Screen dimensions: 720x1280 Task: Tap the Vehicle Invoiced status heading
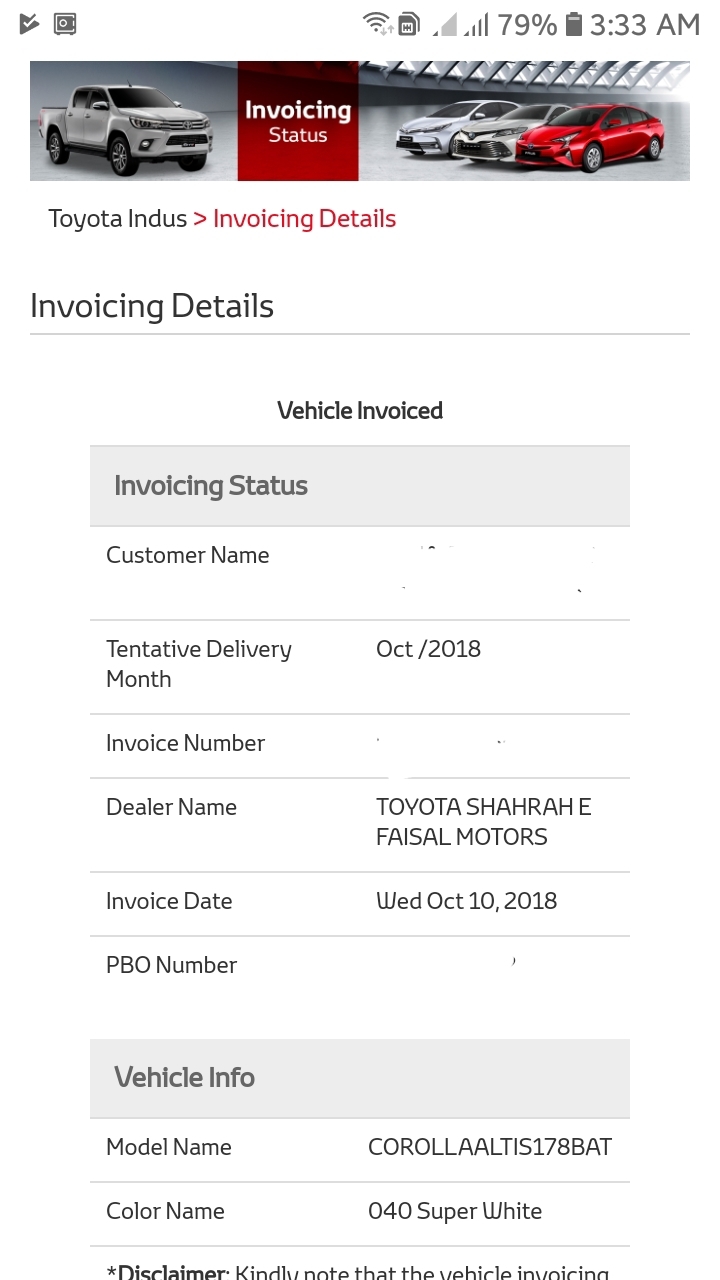360,411
